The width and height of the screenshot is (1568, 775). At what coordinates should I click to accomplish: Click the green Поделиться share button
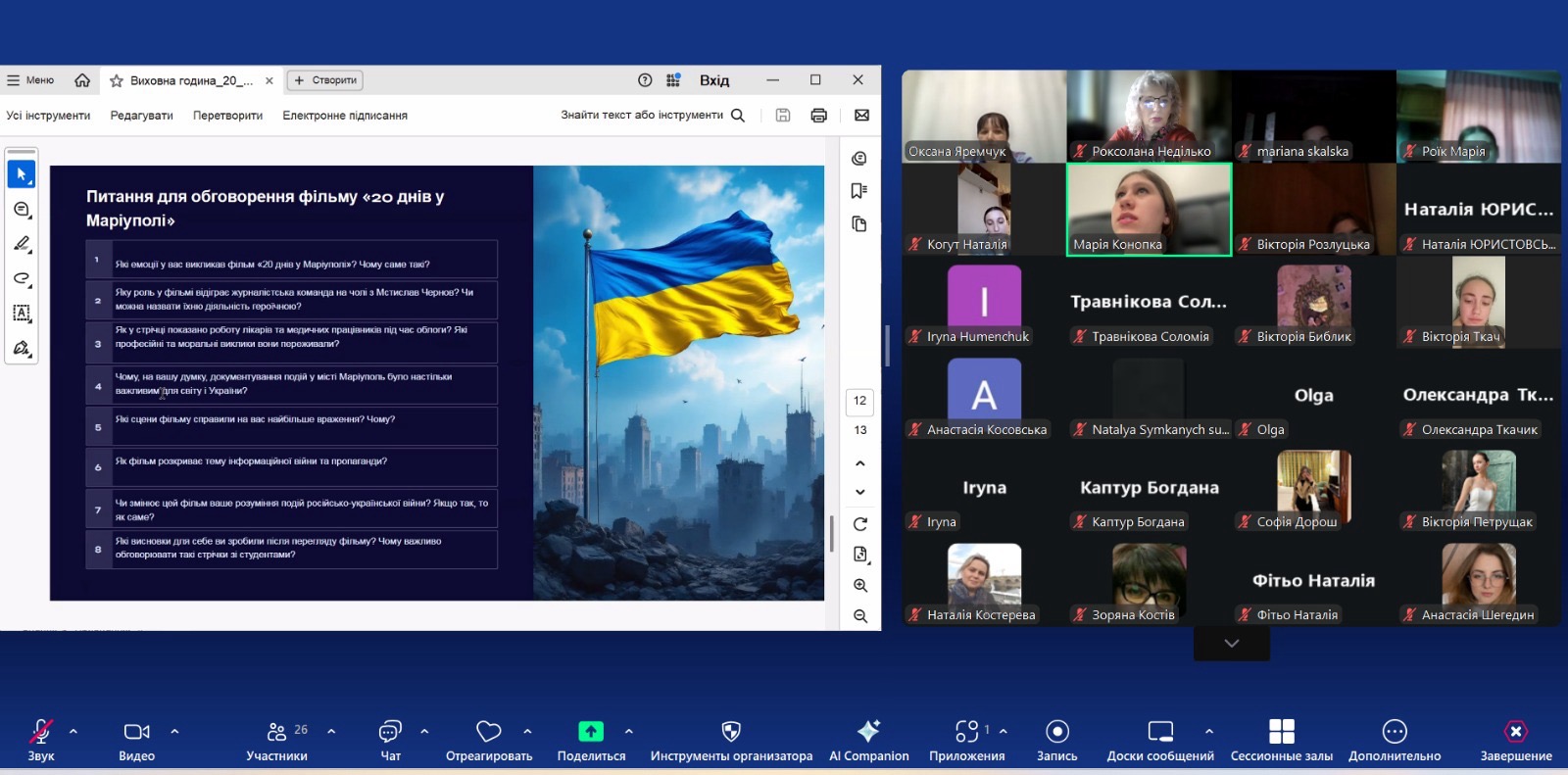click(x=590, y=732)
